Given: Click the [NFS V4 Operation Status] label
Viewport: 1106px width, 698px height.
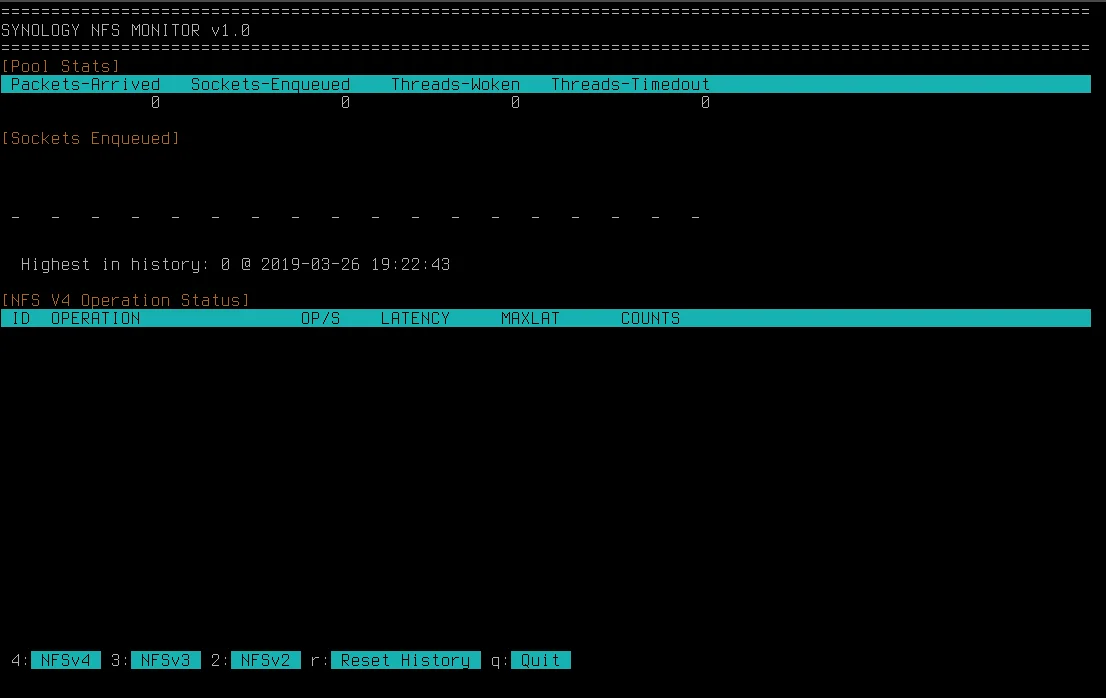Looking at the screenshot, I should pos(126,300).
